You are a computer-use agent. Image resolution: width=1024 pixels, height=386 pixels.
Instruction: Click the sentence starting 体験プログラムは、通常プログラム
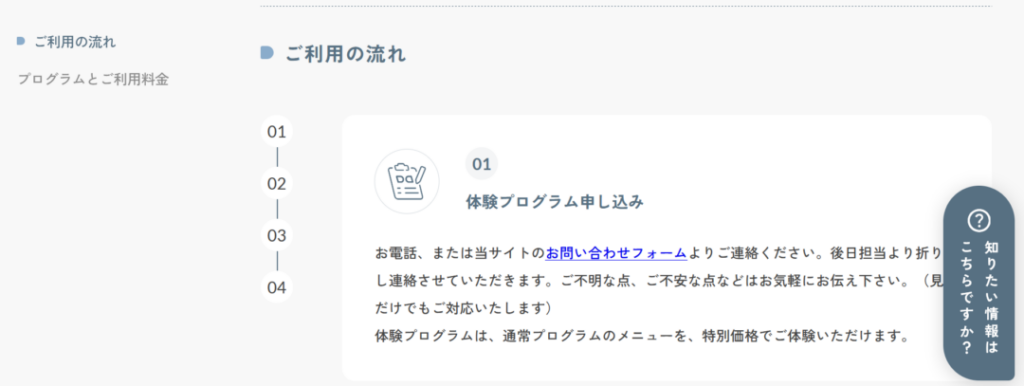642,337
